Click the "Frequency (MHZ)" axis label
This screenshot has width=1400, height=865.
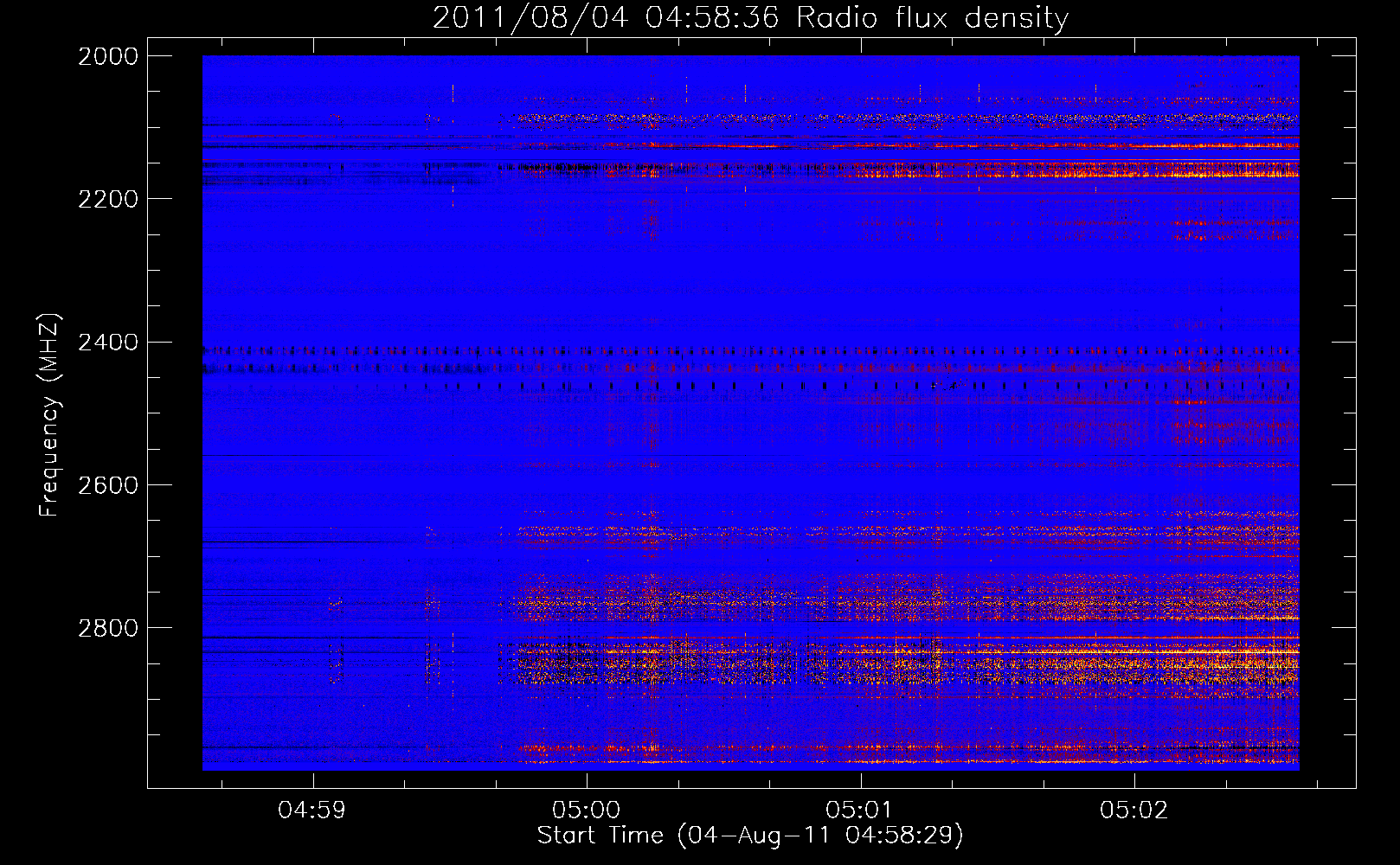49,415
